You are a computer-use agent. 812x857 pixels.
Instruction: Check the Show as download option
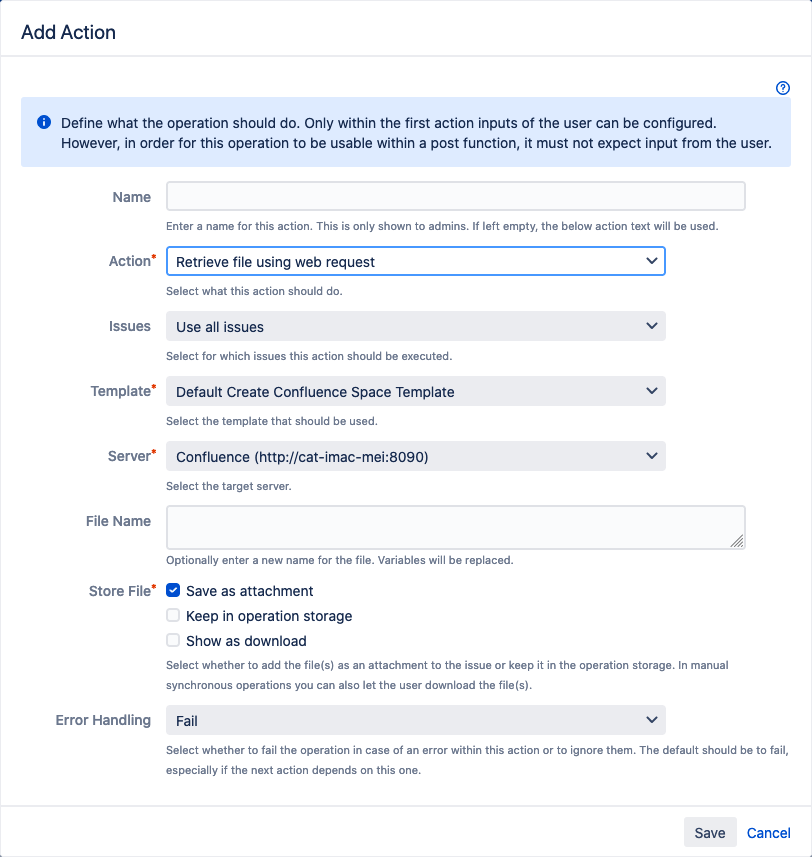click(x=174, y=641)
